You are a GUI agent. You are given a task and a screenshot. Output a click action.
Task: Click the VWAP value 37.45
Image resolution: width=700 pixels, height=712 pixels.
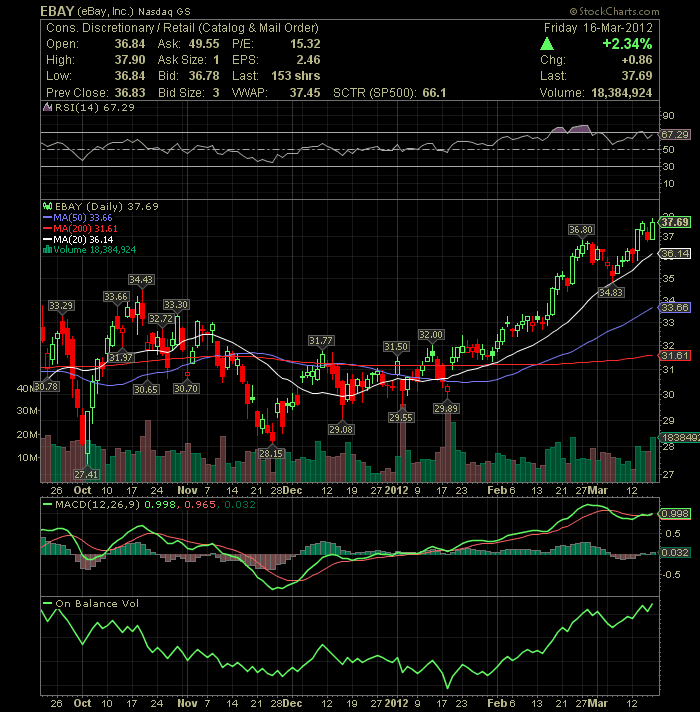pyautogui.click(x=305, y=93)
